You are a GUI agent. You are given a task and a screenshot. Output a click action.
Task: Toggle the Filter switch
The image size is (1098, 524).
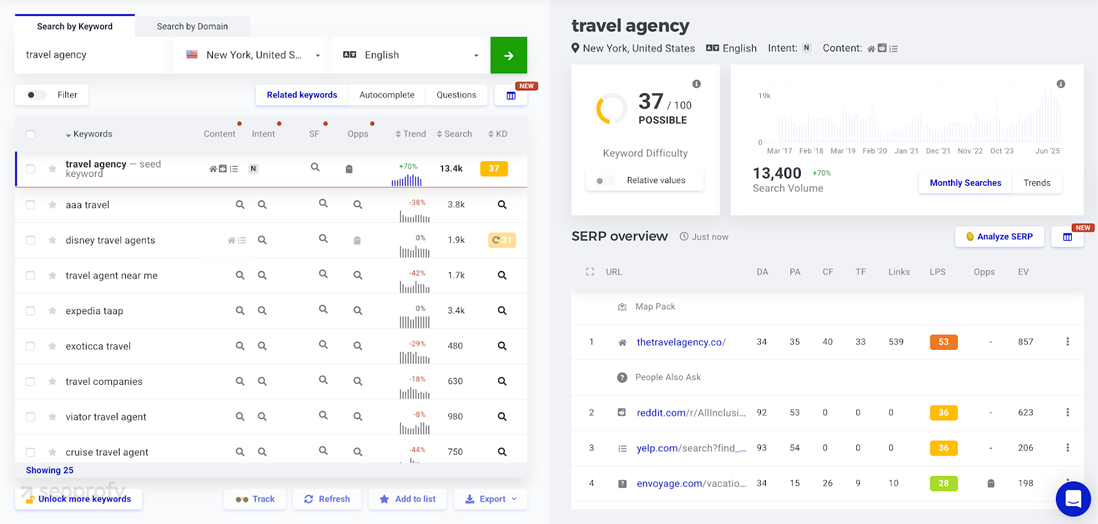pos(37,95)
